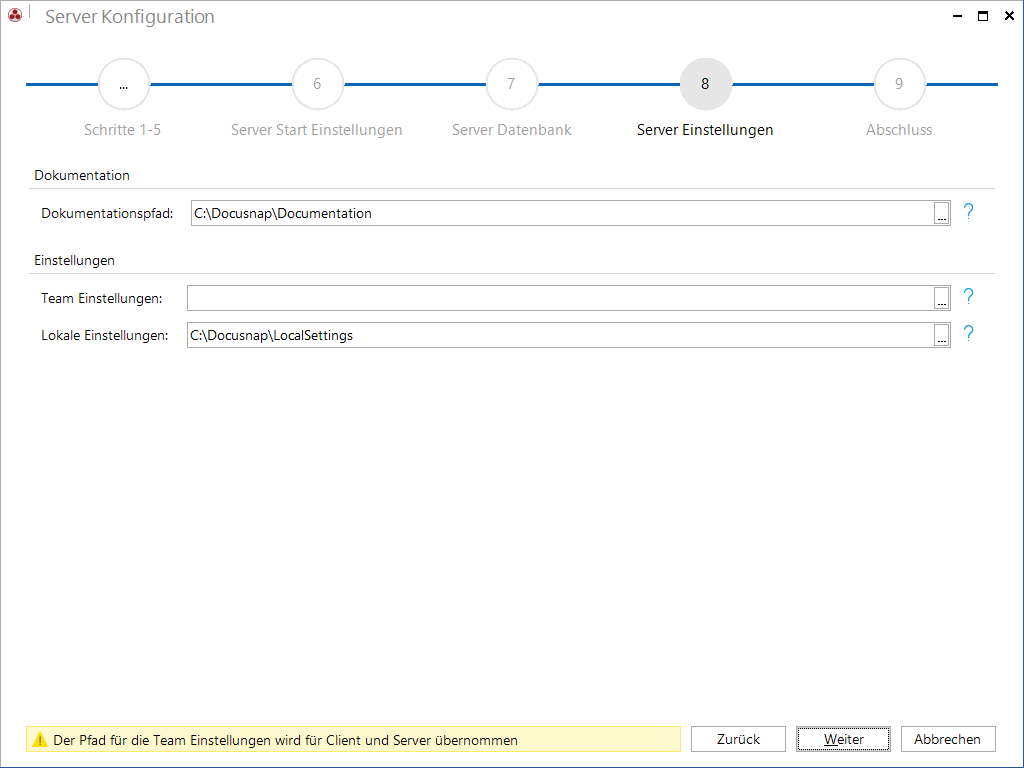
Task: Click the Weiter button
Action: point(843,739)
